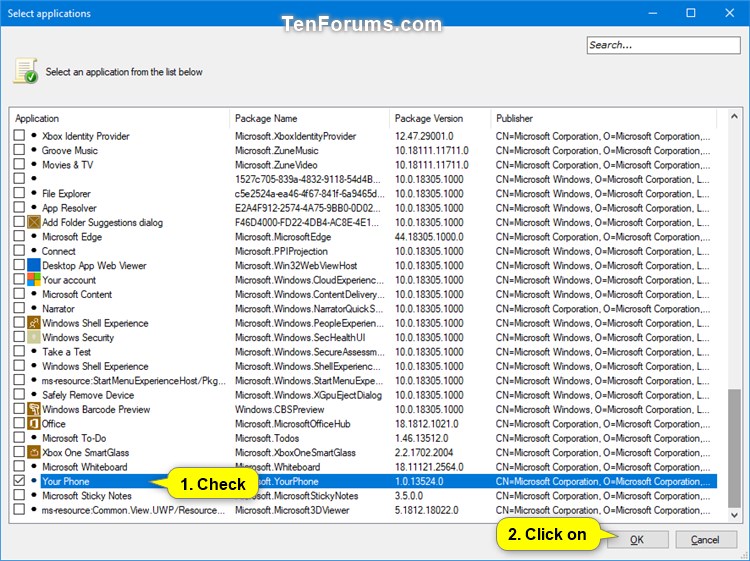Click version 5.1812.18022.0
This screenshot has height=561, width=750.
pos(426,510)
